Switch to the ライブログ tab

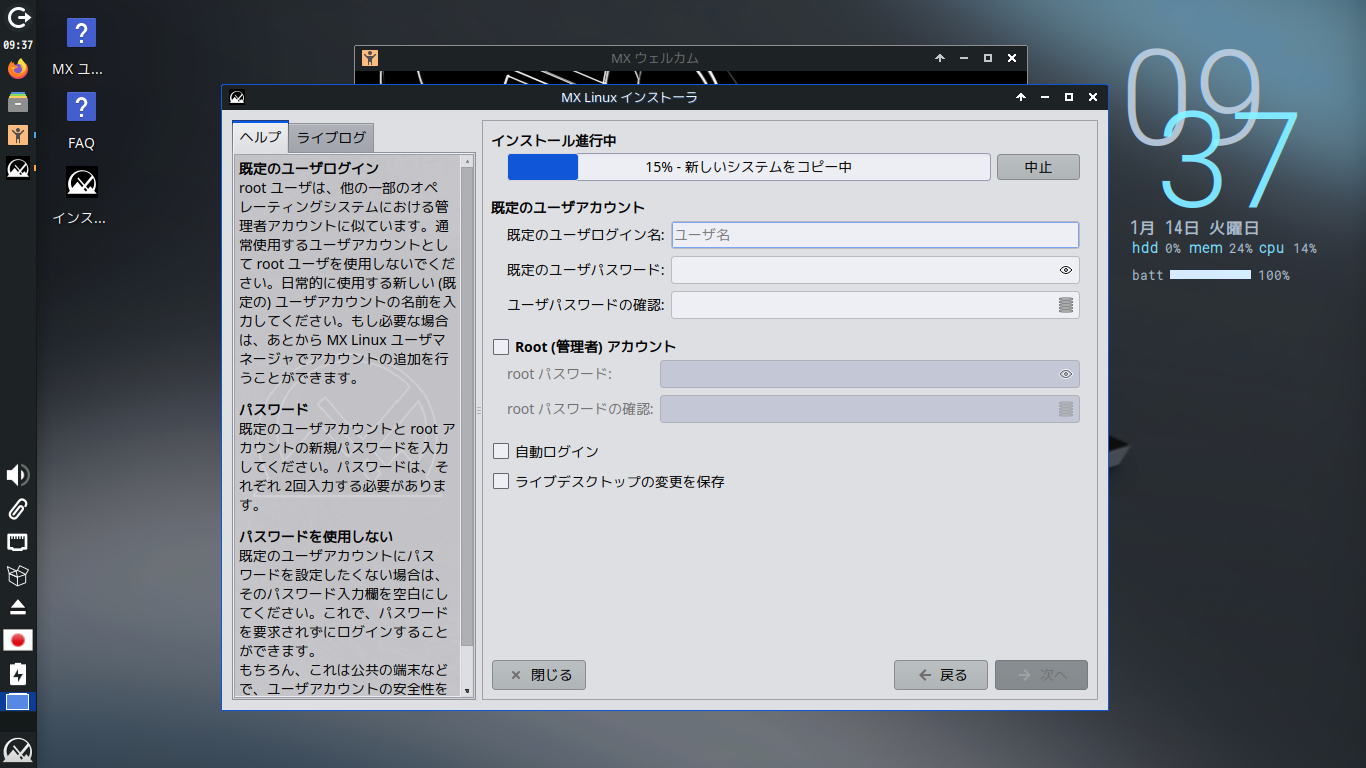click(x=332, y=138)
